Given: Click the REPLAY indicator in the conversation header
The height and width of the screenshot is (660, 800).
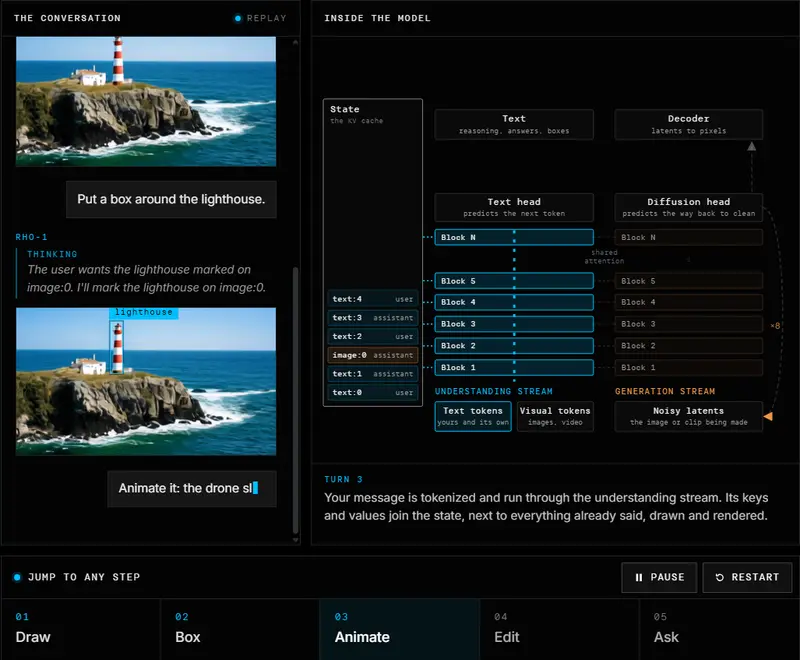Looking at the screenshot, I should point(260,18).
